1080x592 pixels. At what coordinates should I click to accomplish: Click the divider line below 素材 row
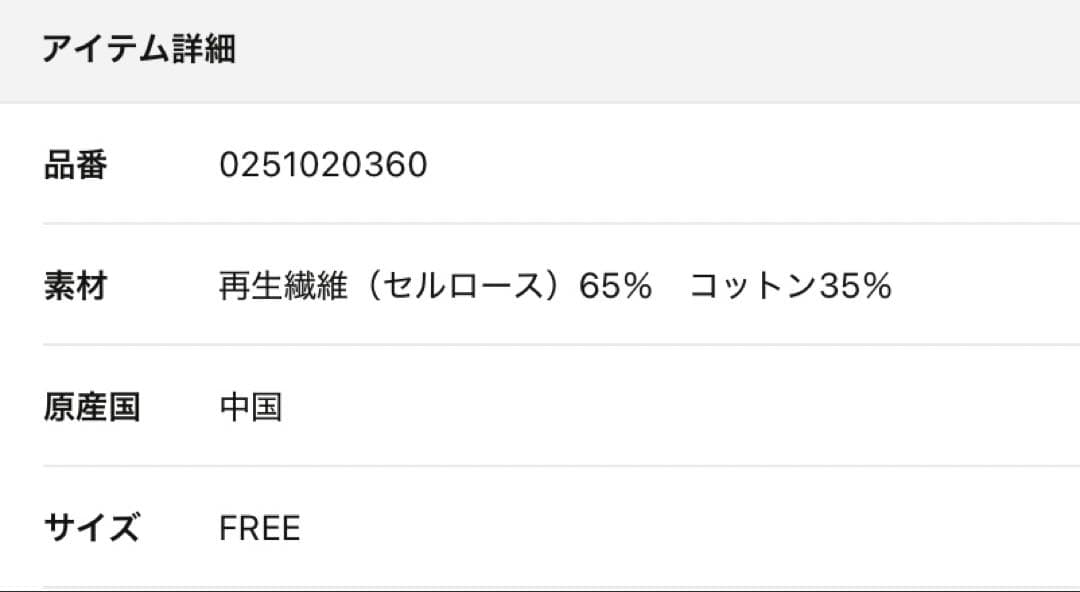[x=560, y=345]
